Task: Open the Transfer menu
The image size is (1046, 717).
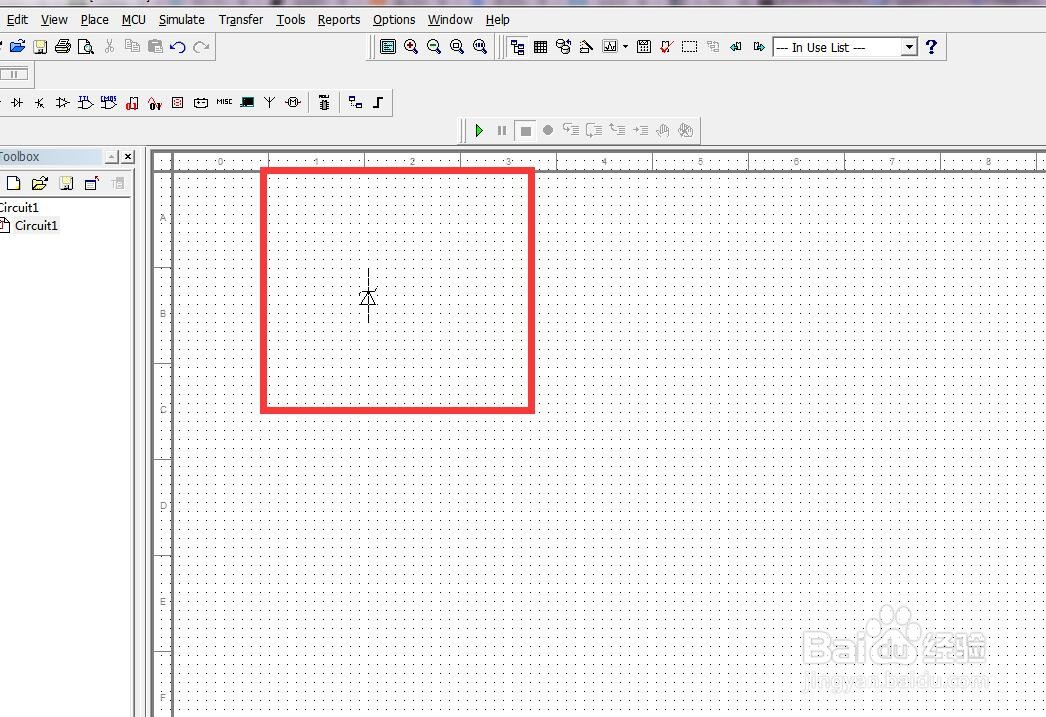Action: tap(241, 20)
